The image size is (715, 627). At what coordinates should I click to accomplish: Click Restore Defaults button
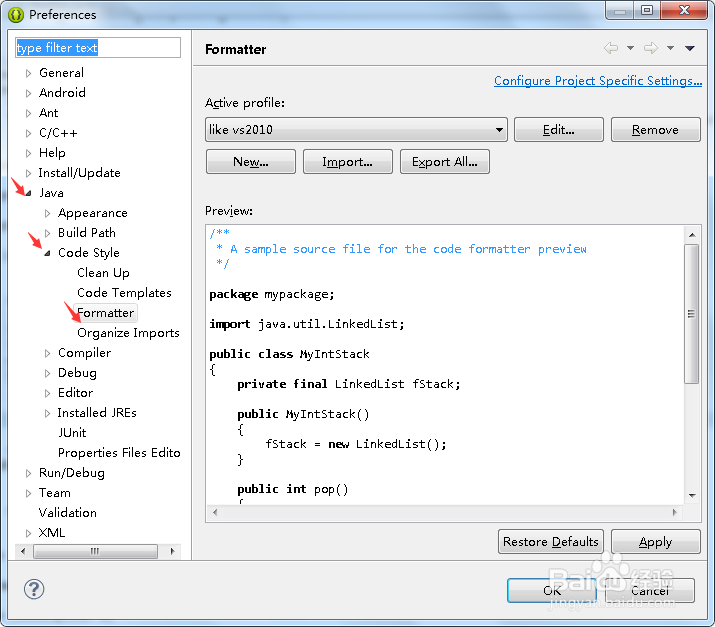[550, 542]
